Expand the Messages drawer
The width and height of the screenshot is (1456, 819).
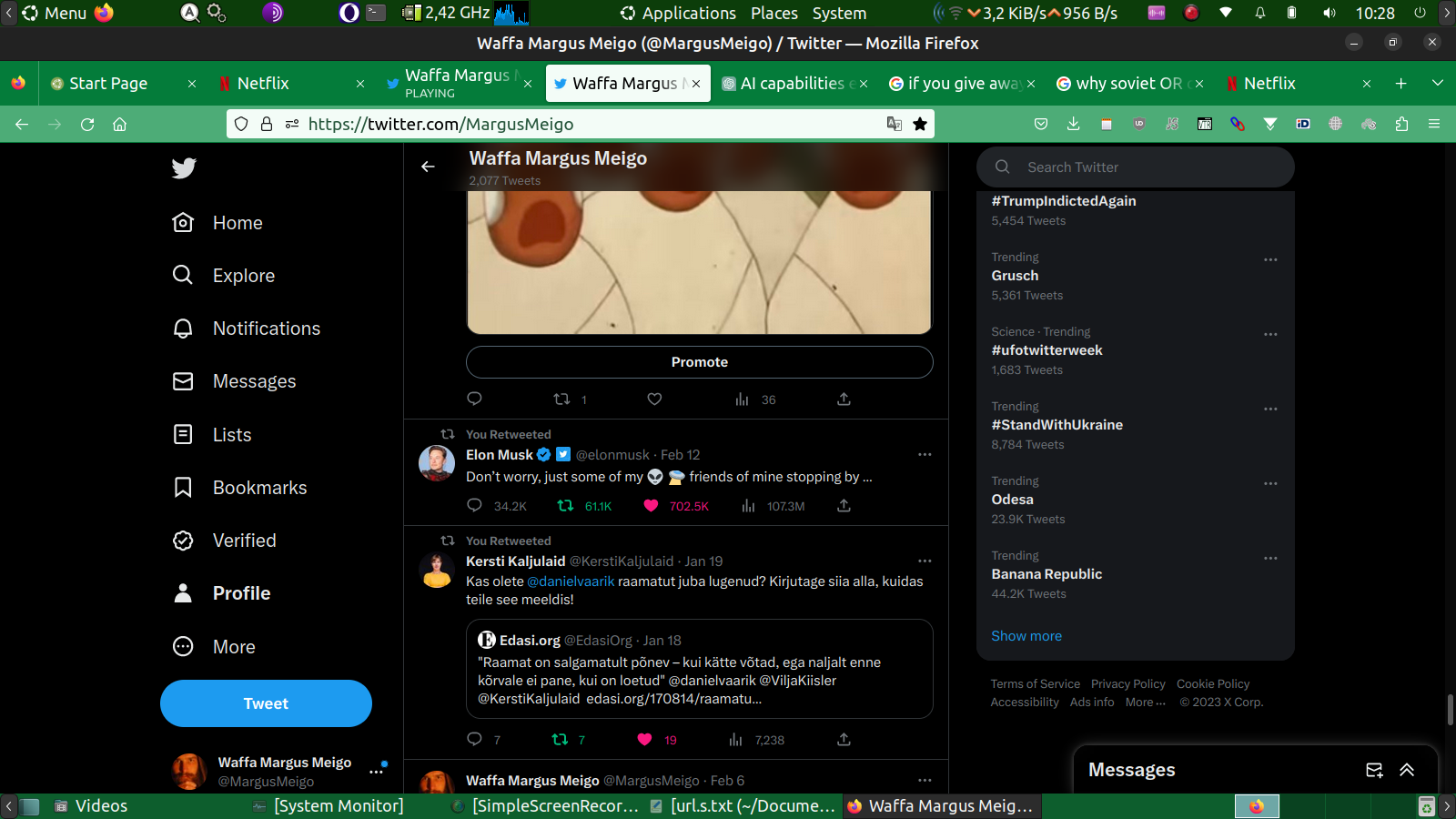click(x=1407, y=770)
